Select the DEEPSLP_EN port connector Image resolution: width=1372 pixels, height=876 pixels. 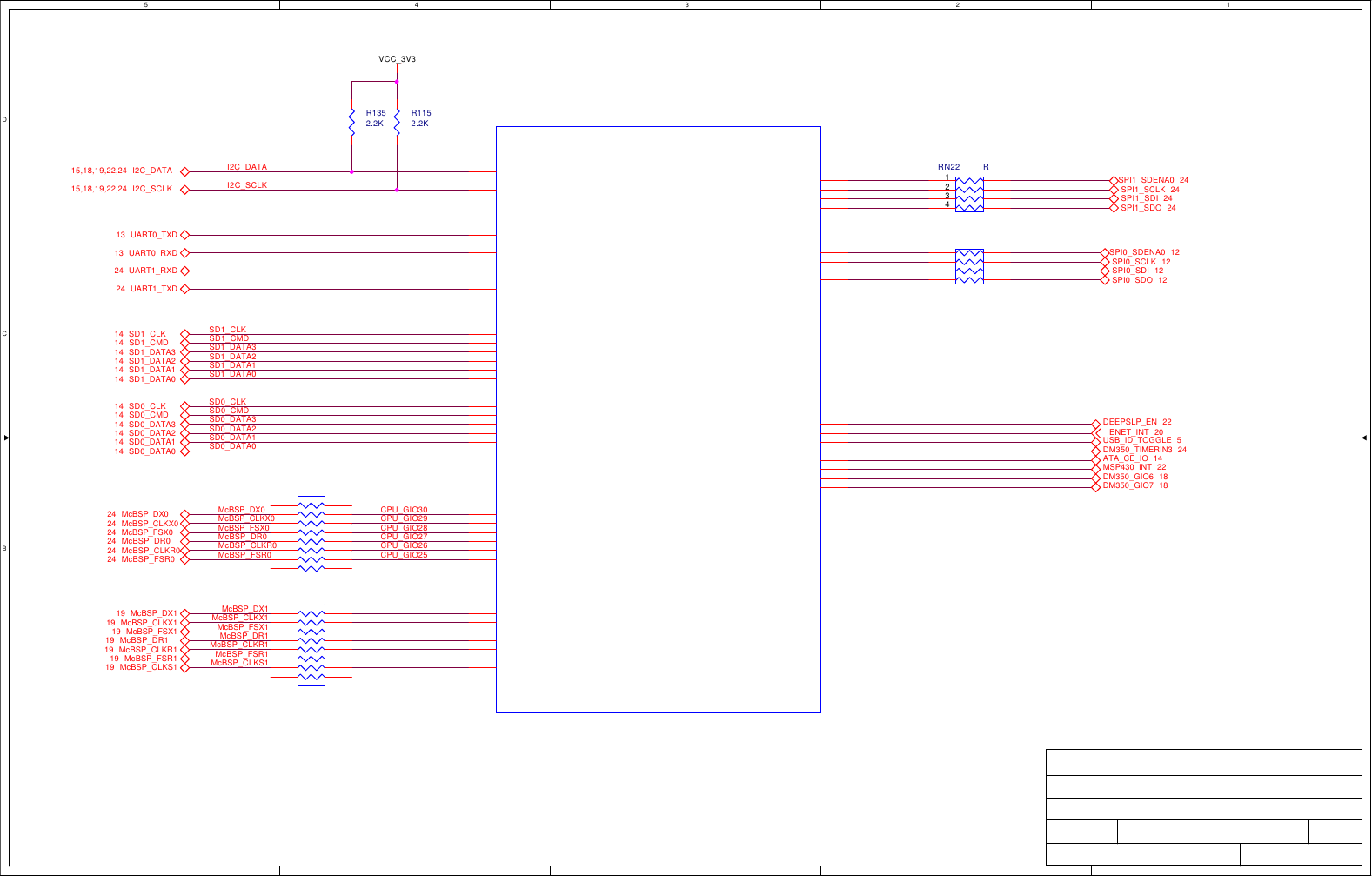[x=1096, y=424]
